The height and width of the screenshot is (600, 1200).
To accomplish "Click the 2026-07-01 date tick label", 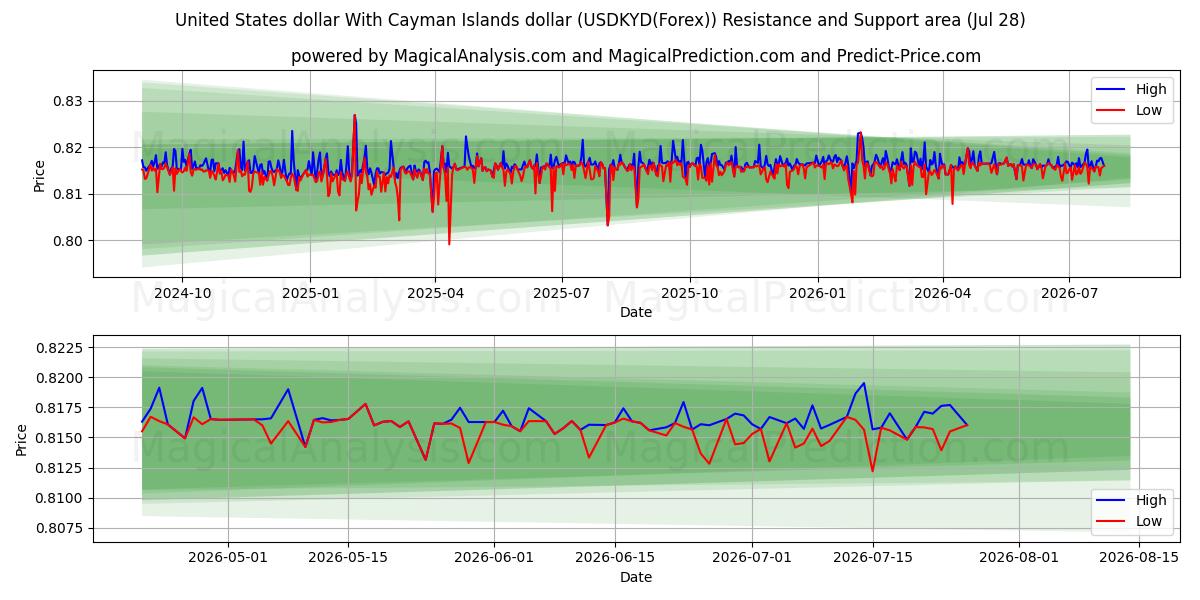I will click(751, 558).
